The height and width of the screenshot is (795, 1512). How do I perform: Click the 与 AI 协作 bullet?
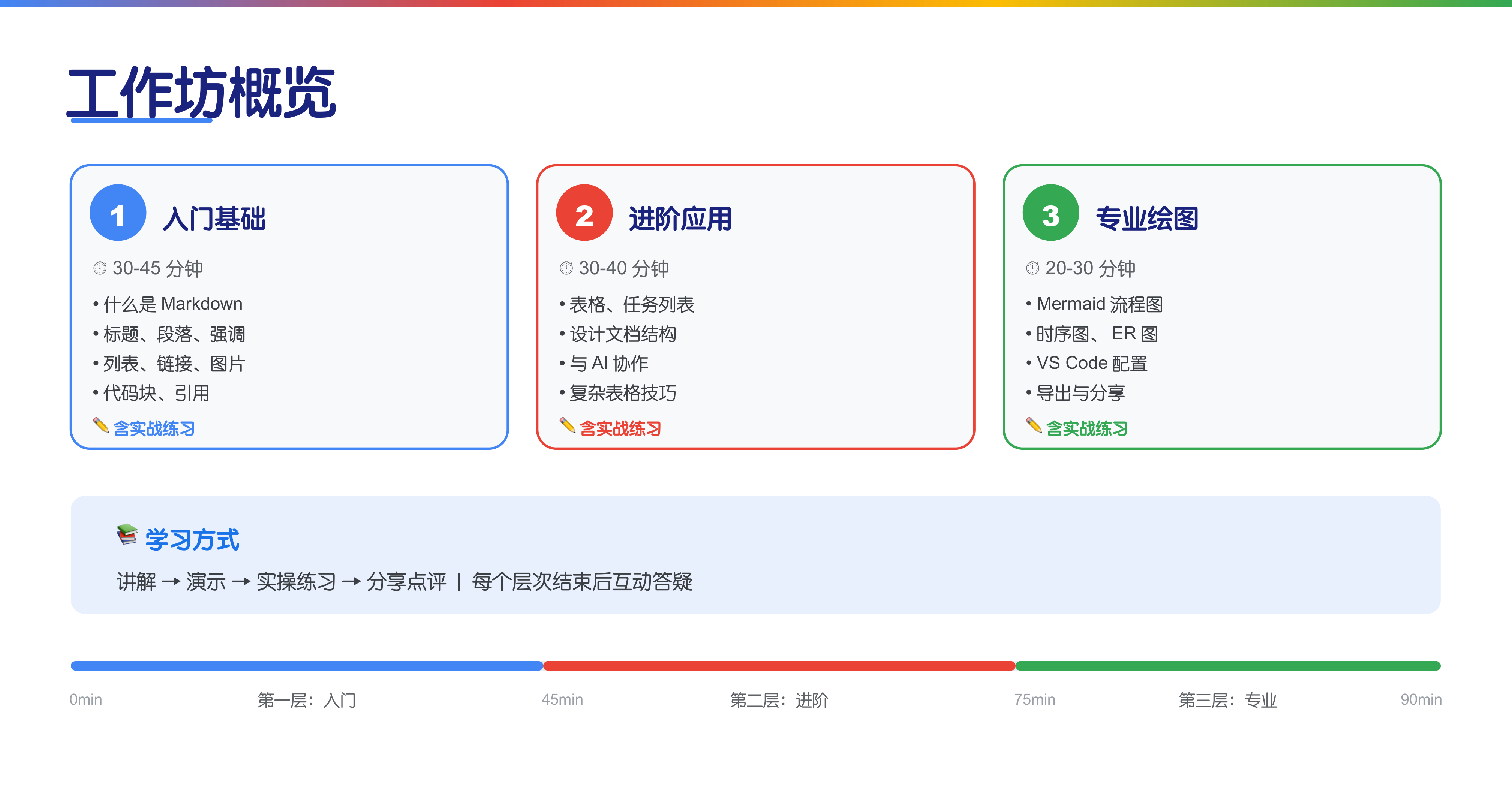pyautogui.click(x=604, y=364)
